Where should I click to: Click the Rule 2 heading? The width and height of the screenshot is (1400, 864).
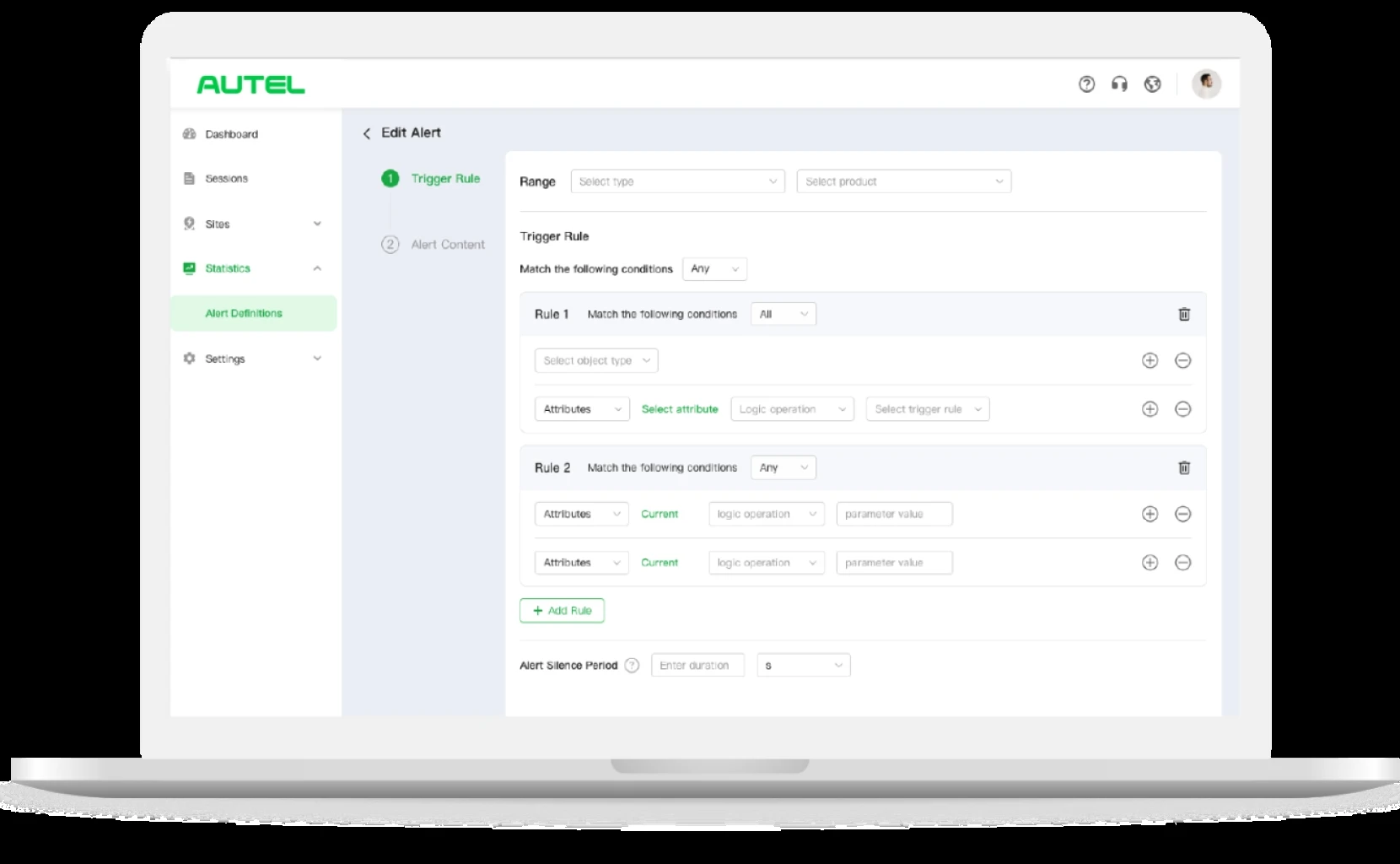(552, 467)
